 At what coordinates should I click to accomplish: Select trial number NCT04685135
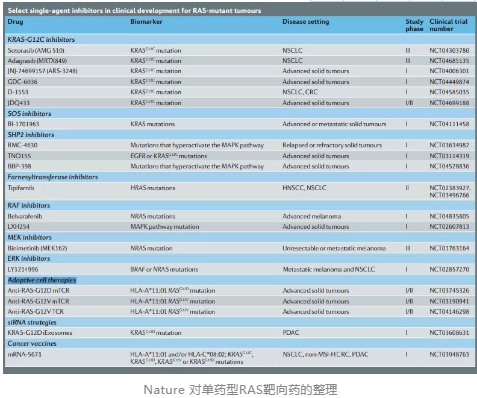pos(449,61)
